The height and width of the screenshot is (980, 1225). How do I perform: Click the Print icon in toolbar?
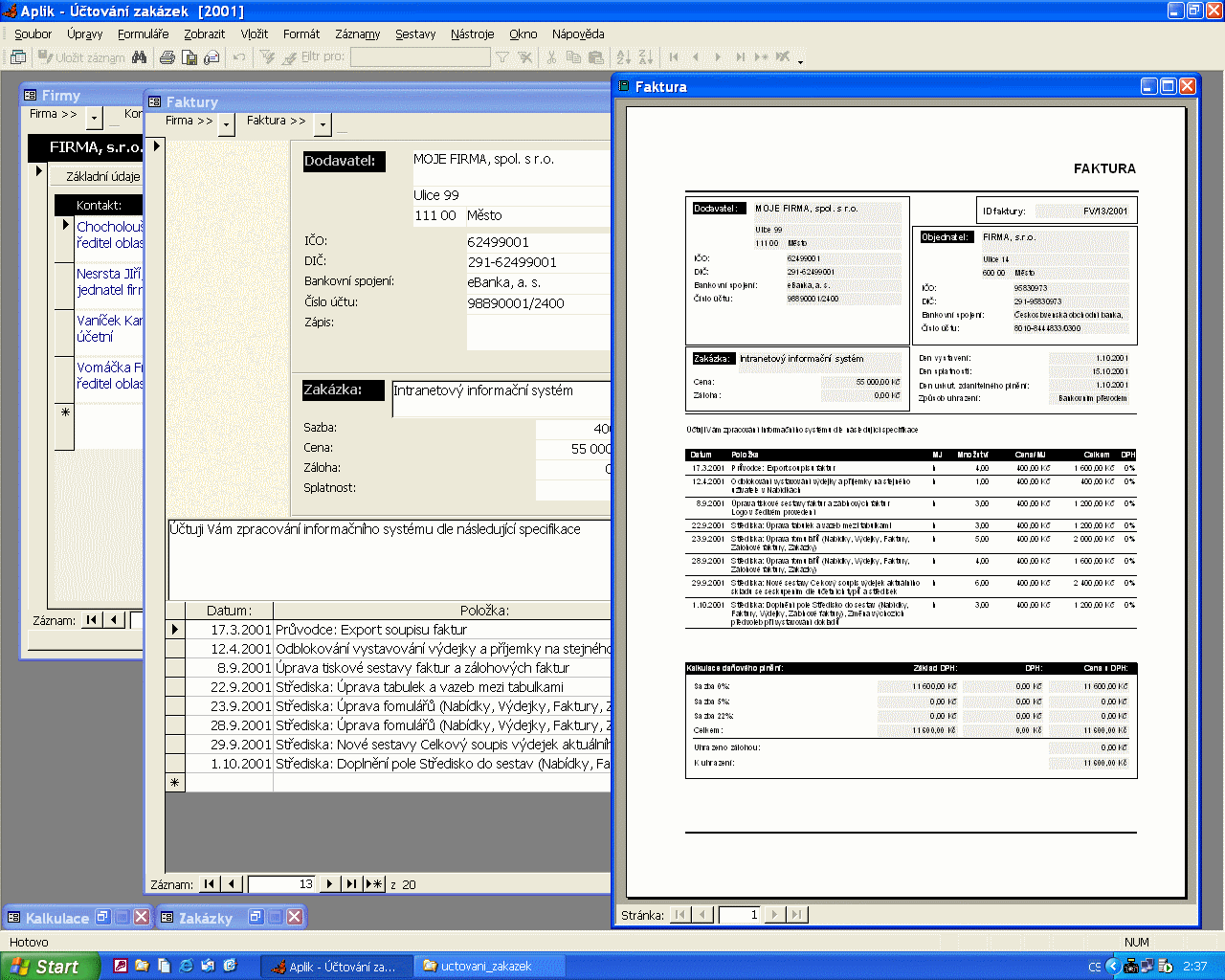(x=167, y=57)
